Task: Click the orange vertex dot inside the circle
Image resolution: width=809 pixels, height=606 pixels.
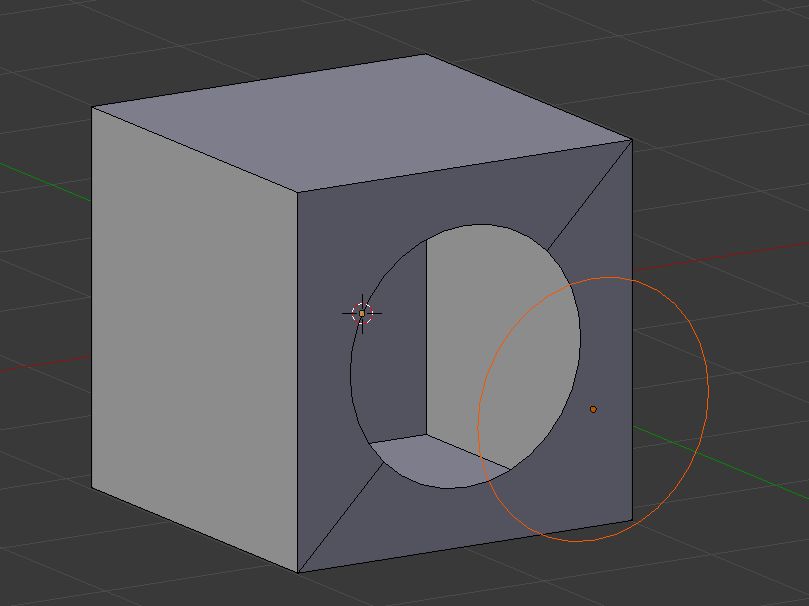Action: pyautogui.click(x=593, y=409)
